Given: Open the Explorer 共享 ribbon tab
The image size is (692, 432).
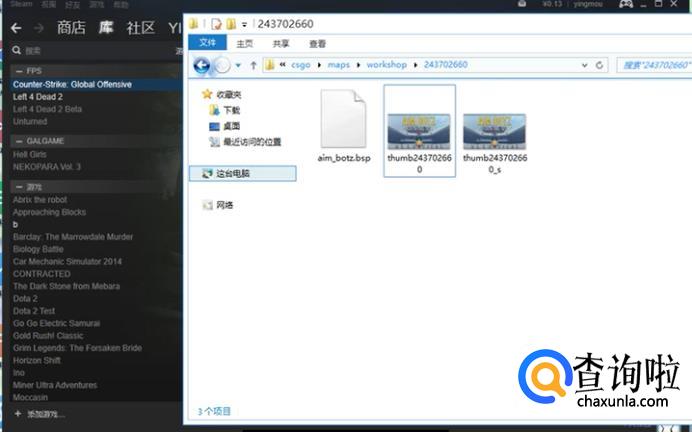Looking at the screenshot, I should tap(281, 44).
